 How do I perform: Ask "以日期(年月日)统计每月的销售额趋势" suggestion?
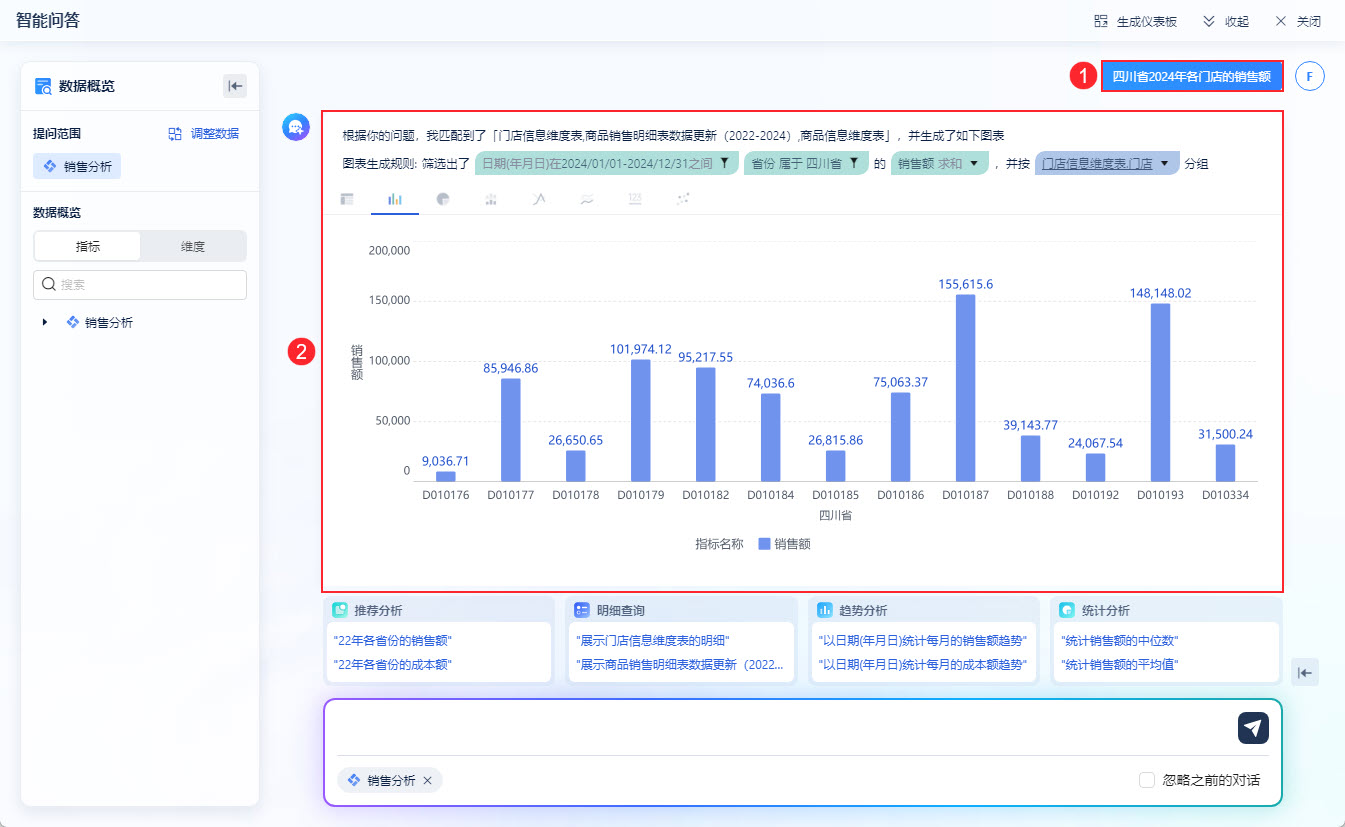(923, 640)
